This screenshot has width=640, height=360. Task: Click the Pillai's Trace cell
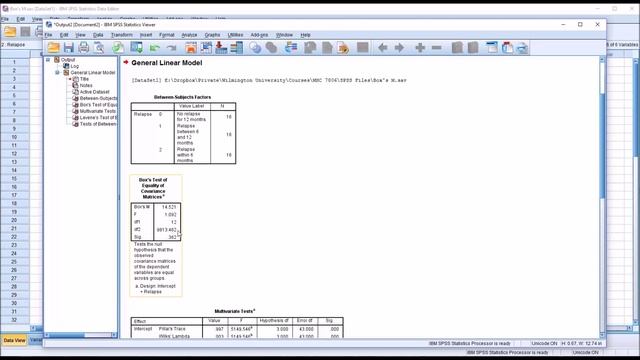point(172,329)
